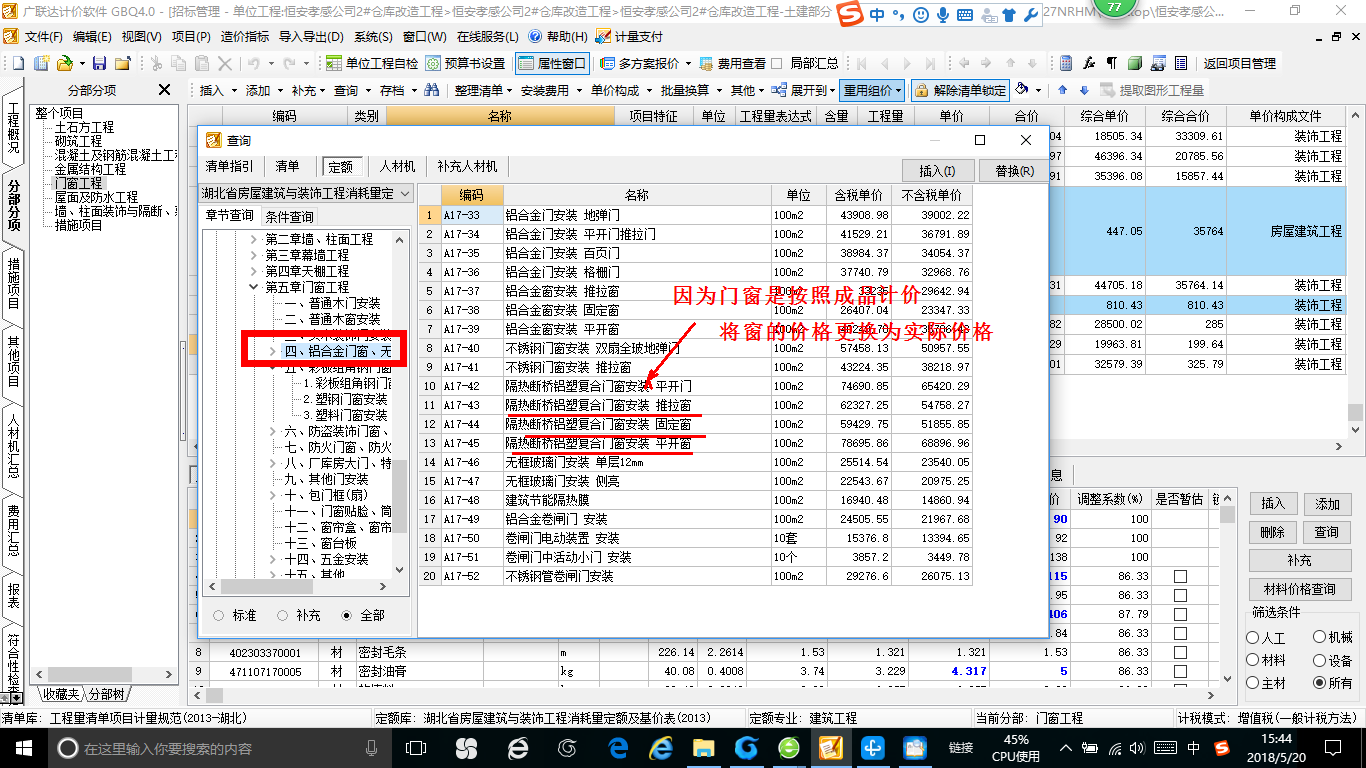This screenshot has width=1366, height=768.
Task: Click the 材料价格查询 button
Action: click(x=1299, y=589)
